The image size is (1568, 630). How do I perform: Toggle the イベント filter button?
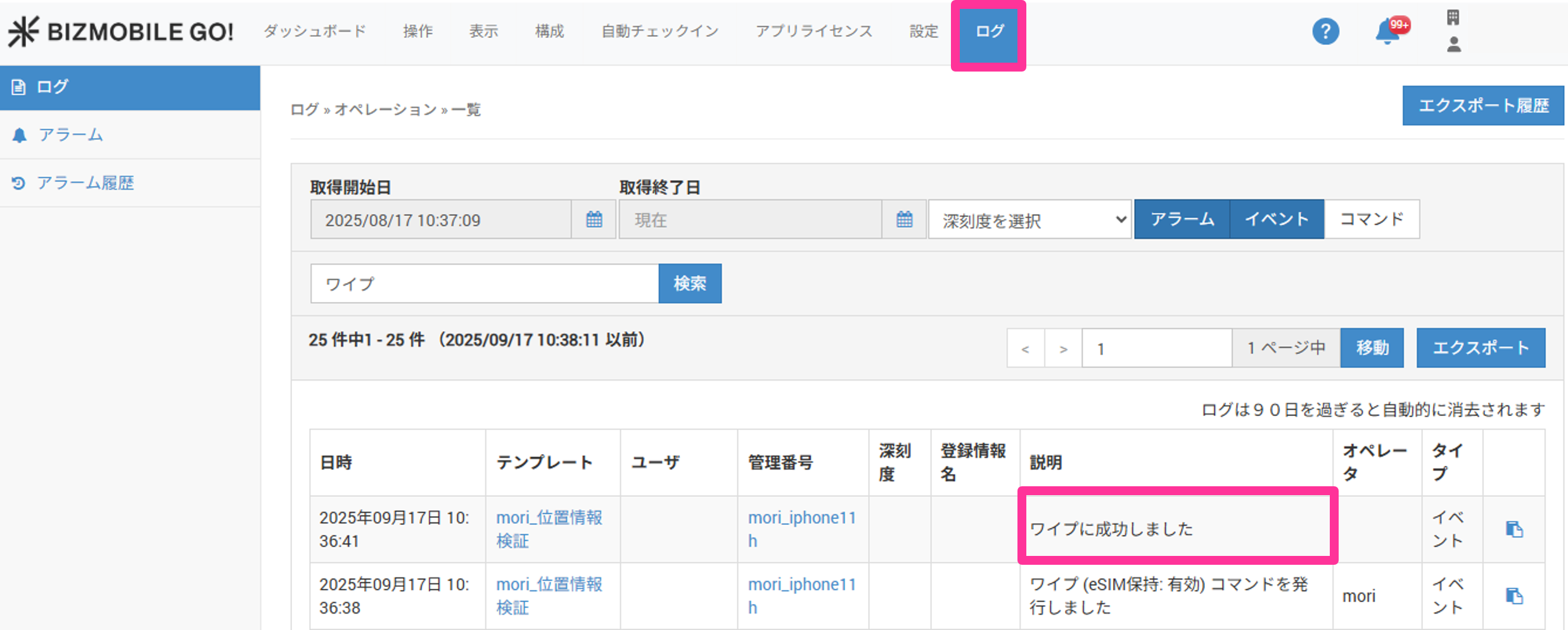[1277, 219]
